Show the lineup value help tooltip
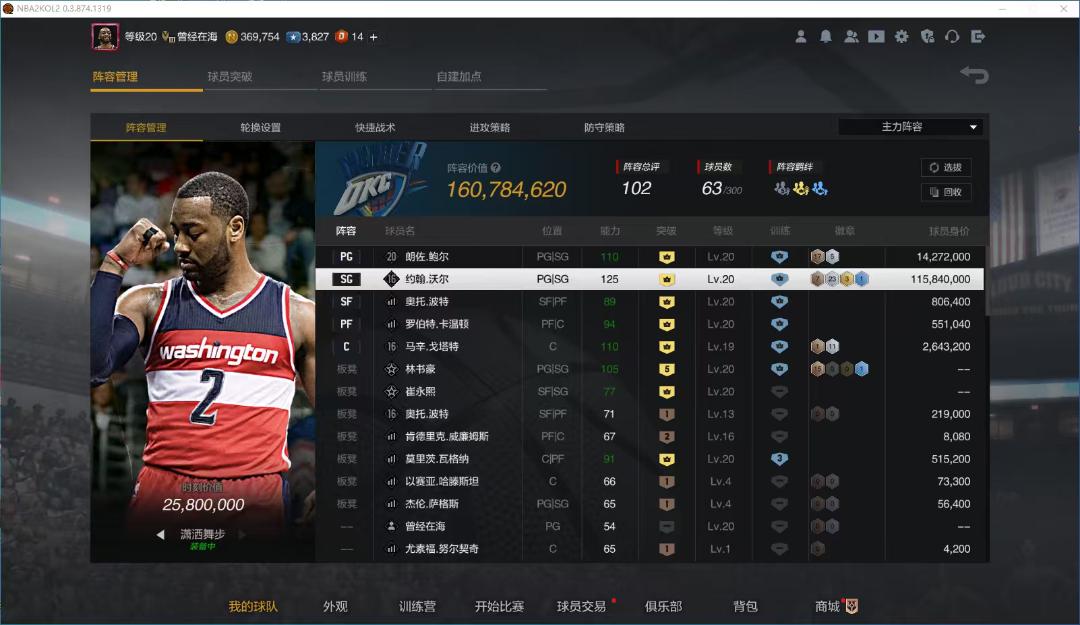Screen dimensions: 1080x625 (496, 167)
